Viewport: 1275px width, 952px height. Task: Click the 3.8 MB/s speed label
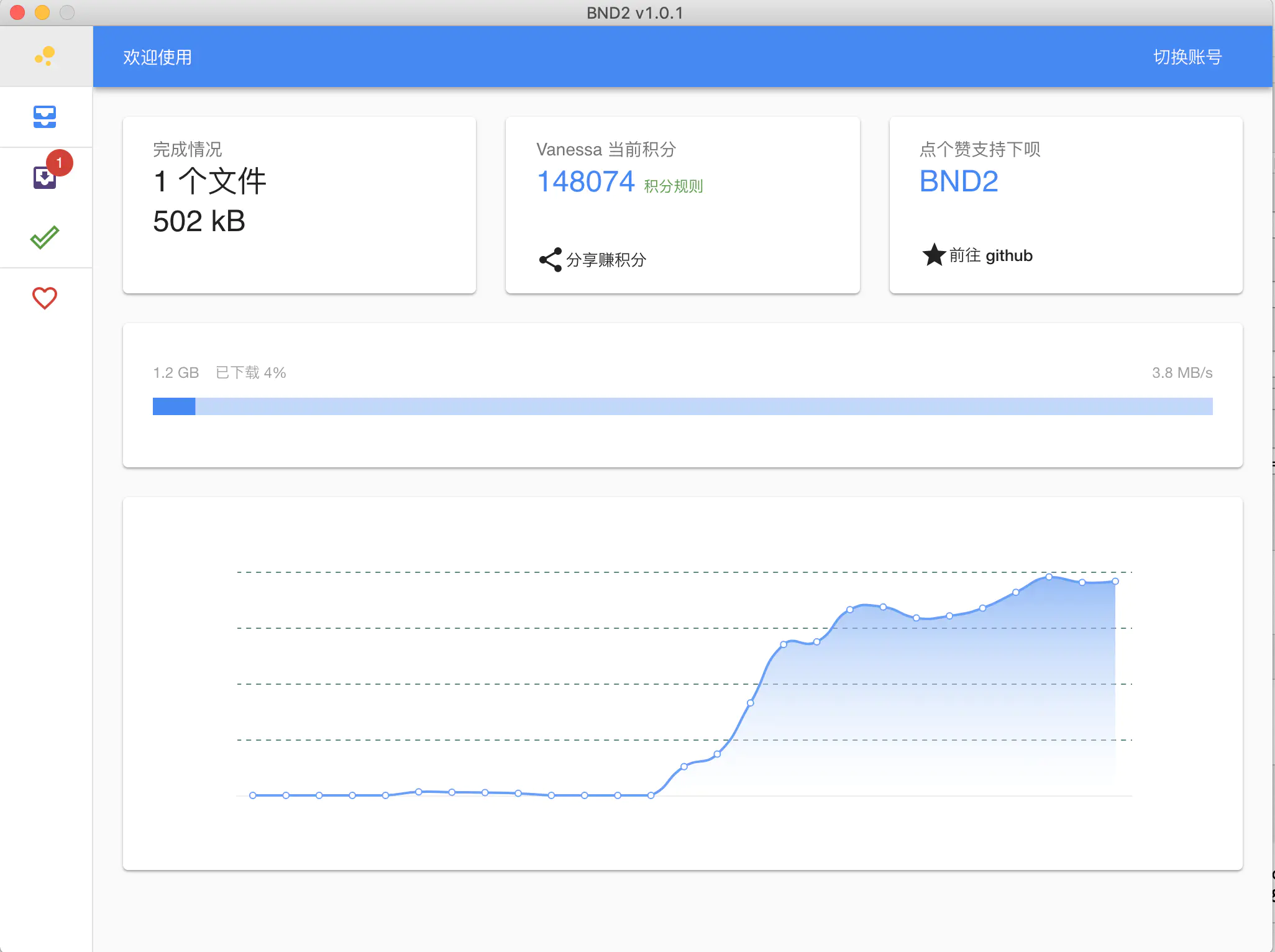click(1182, 373)
